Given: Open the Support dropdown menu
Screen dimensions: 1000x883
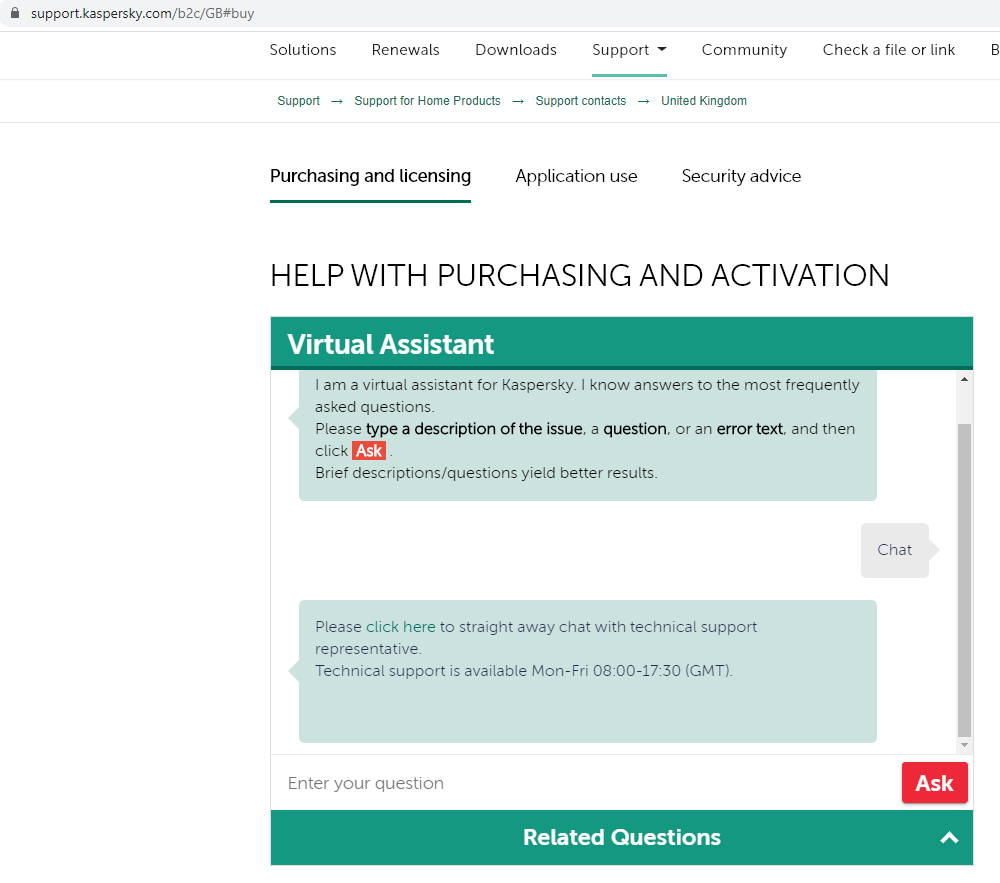Looking at the screenshot, I should (x=629, y=50).
